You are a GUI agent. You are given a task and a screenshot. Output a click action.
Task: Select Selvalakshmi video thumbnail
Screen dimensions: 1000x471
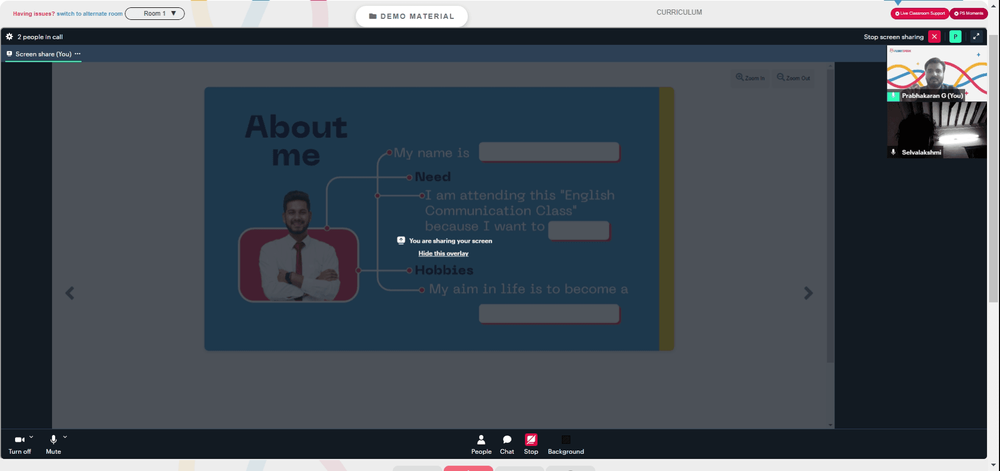pyautogui.click(x=936, y=130)
